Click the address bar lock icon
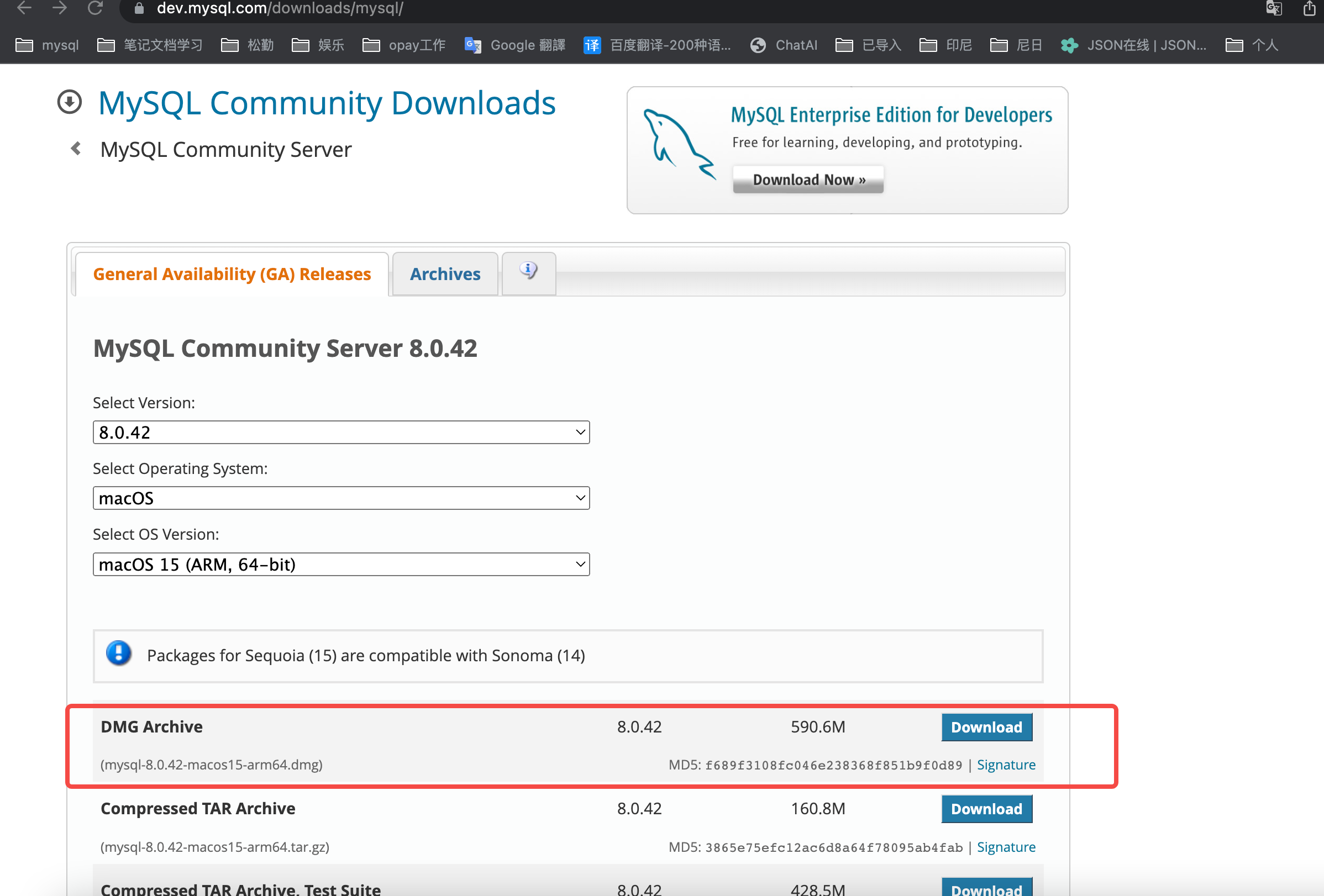This screenshot has width=1324, height=896. click(139, 8)
